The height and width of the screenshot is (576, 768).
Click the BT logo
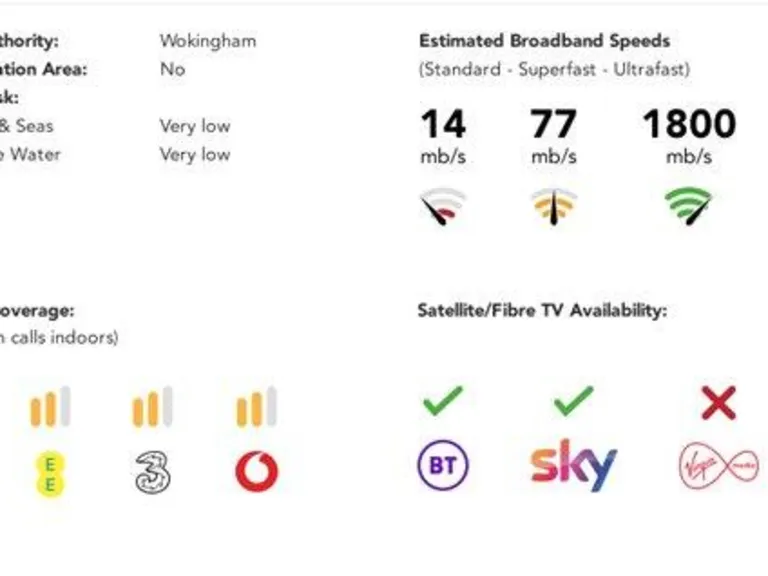(443, 466)
